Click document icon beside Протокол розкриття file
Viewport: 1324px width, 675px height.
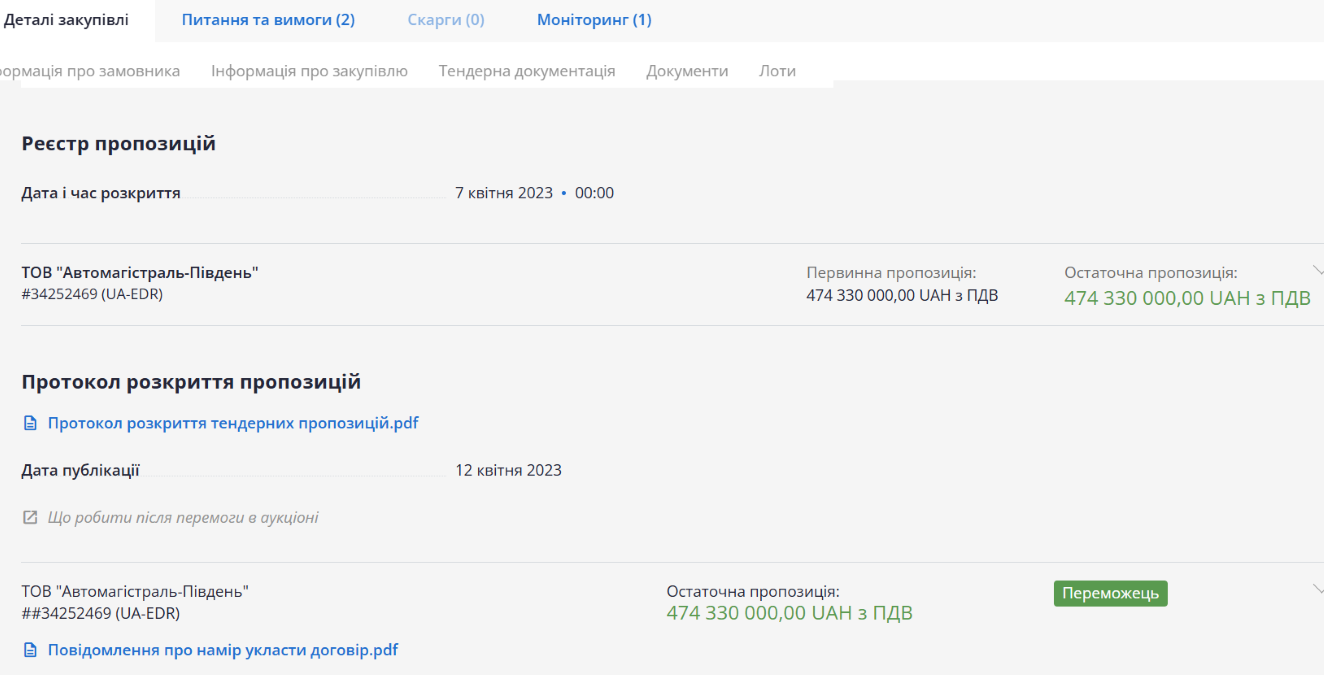point(30,424)
